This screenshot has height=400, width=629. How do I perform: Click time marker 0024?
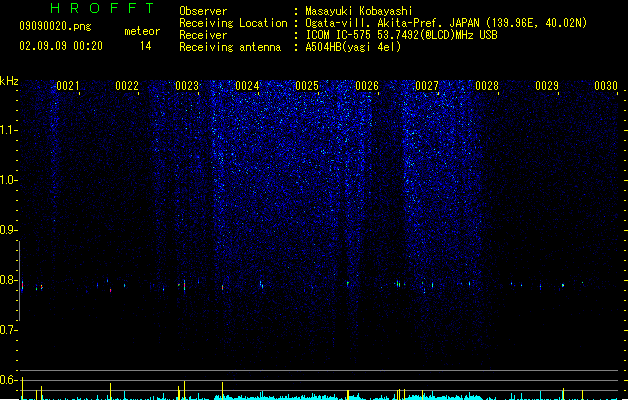(248, 86)
